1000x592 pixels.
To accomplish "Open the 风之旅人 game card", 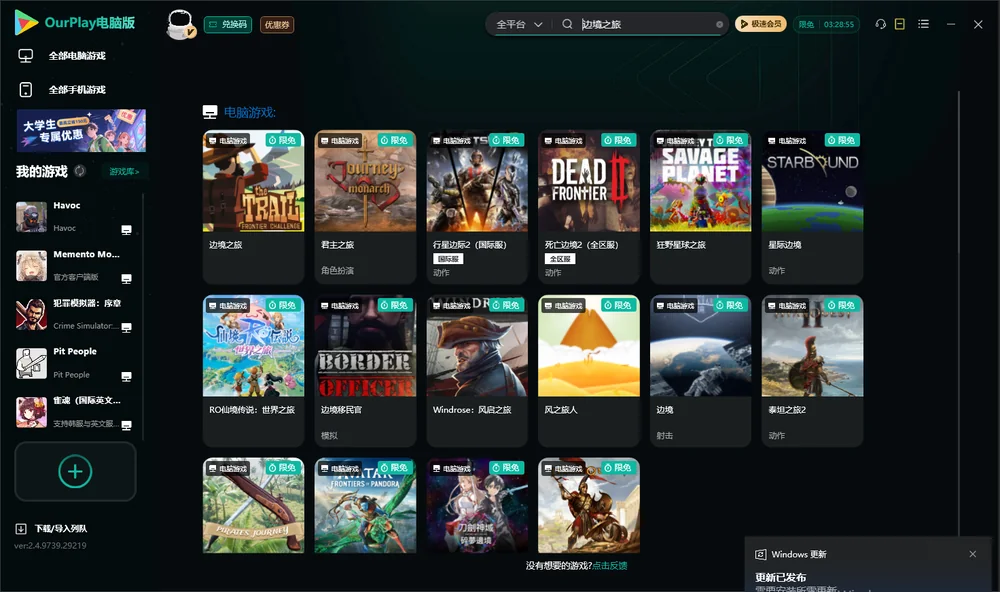I will [x=589, y=370].
